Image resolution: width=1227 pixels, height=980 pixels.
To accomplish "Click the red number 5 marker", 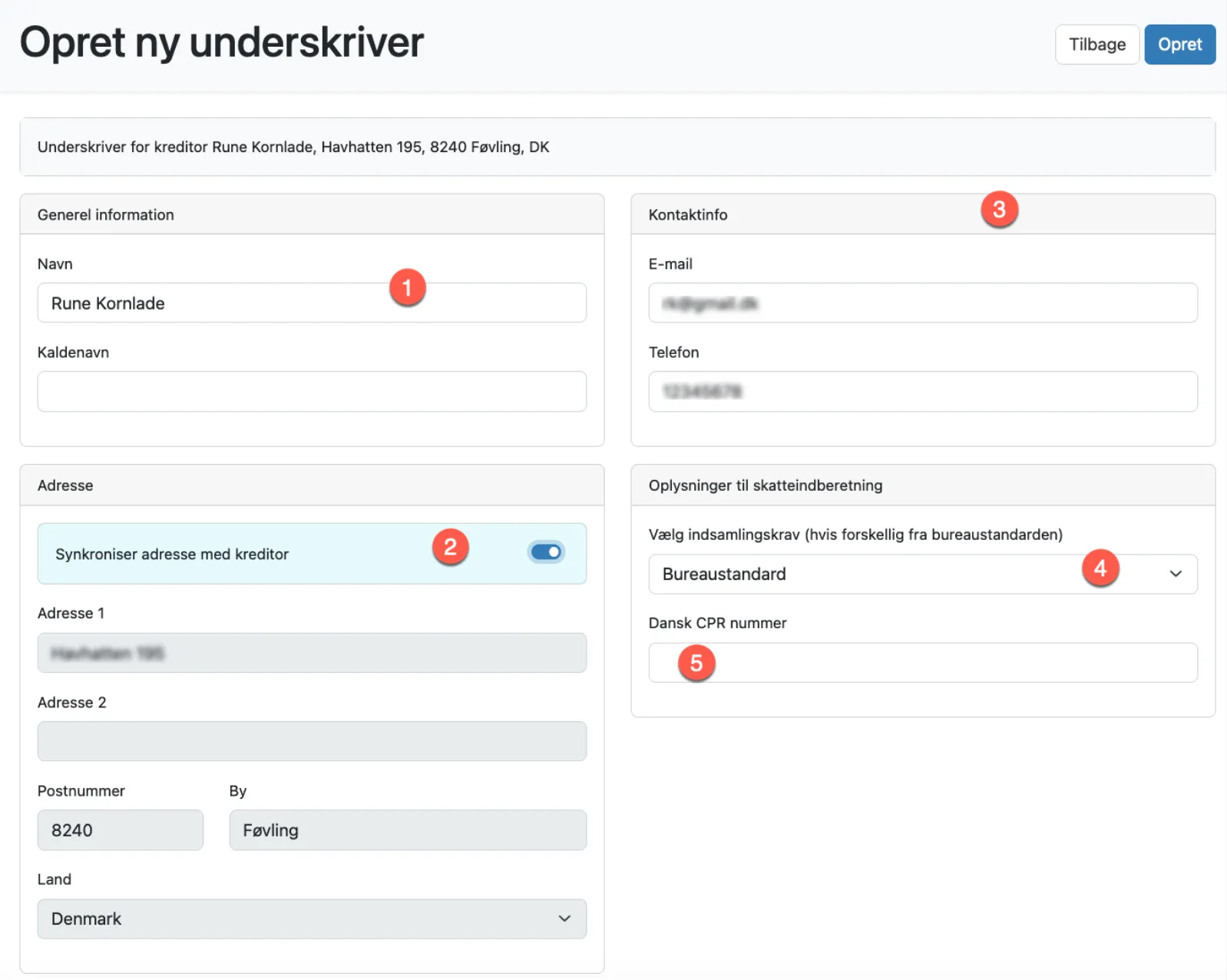I will coord(696,663).
